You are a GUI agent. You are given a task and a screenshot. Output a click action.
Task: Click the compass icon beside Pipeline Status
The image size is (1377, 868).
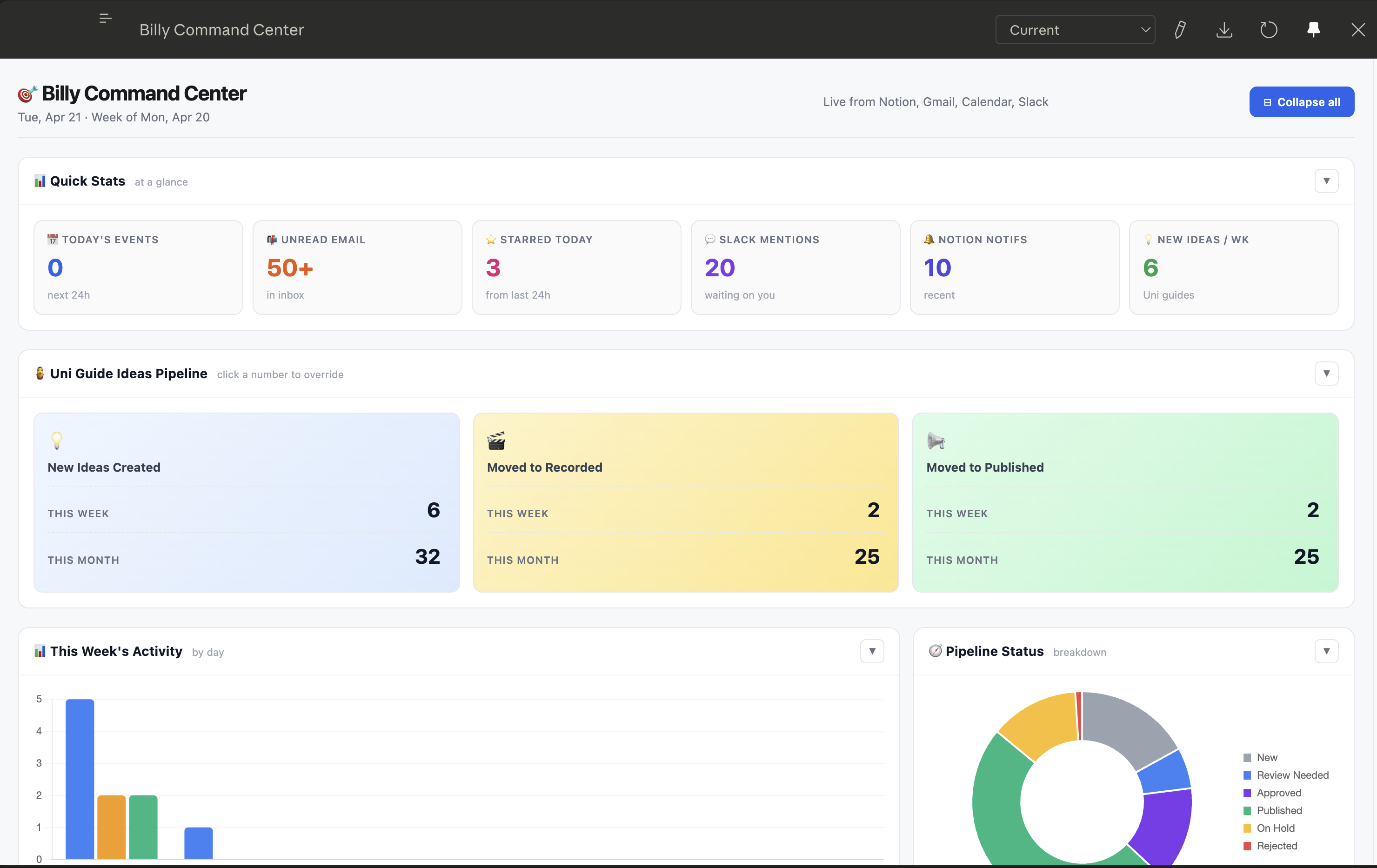point(935,651)
